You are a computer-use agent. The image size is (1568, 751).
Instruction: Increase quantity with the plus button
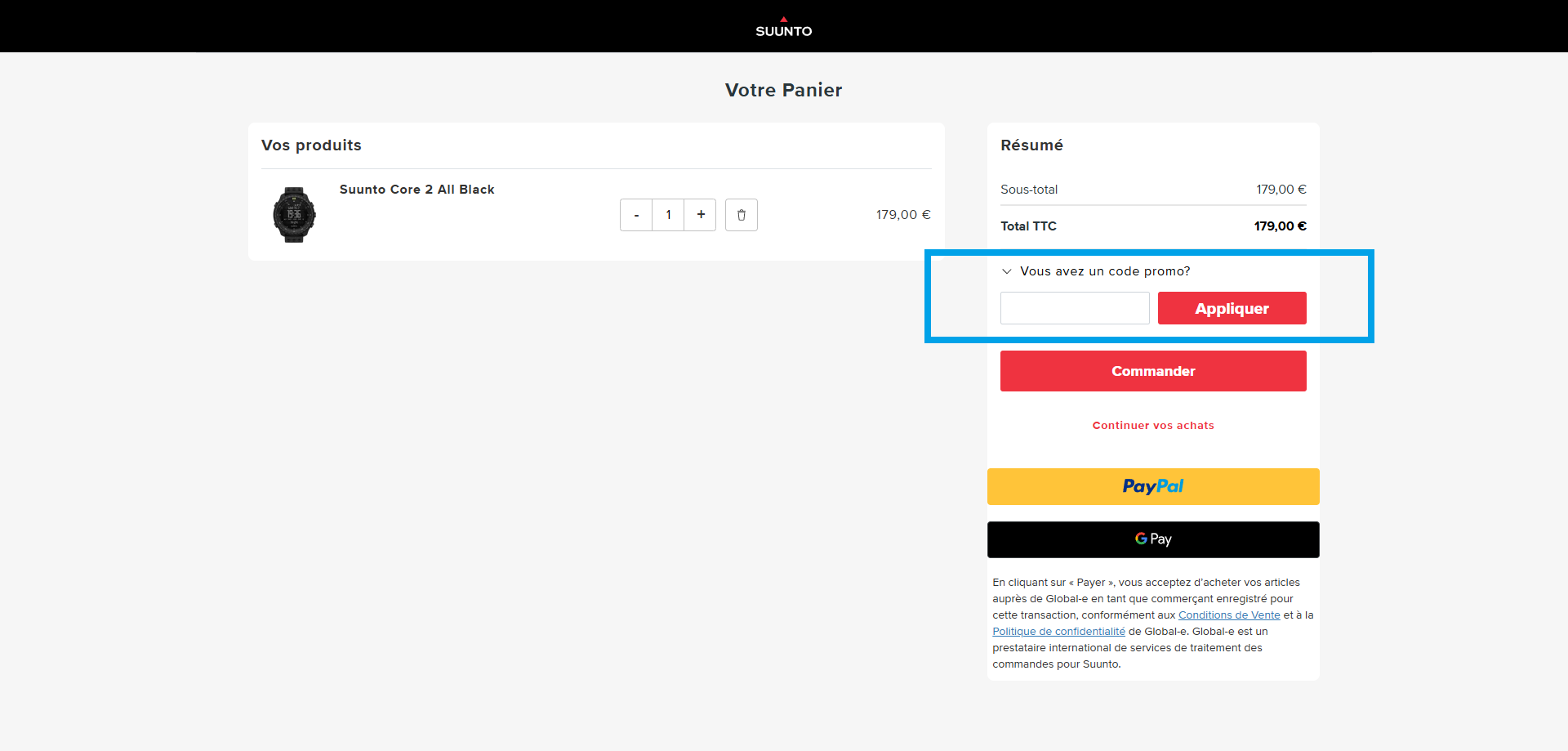(701, 215)
